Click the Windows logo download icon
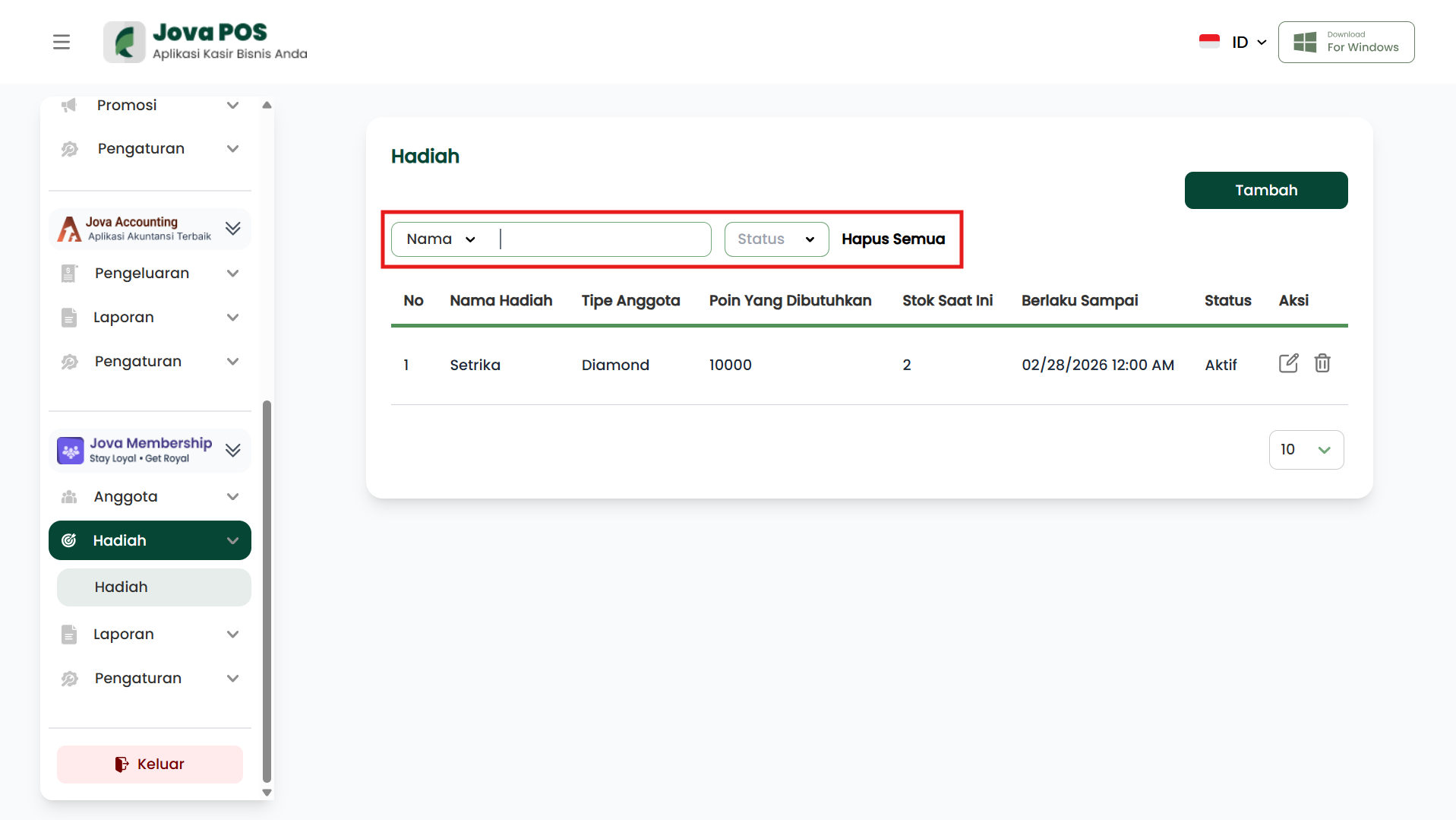1456x820 pixels. coord(1305,42)
